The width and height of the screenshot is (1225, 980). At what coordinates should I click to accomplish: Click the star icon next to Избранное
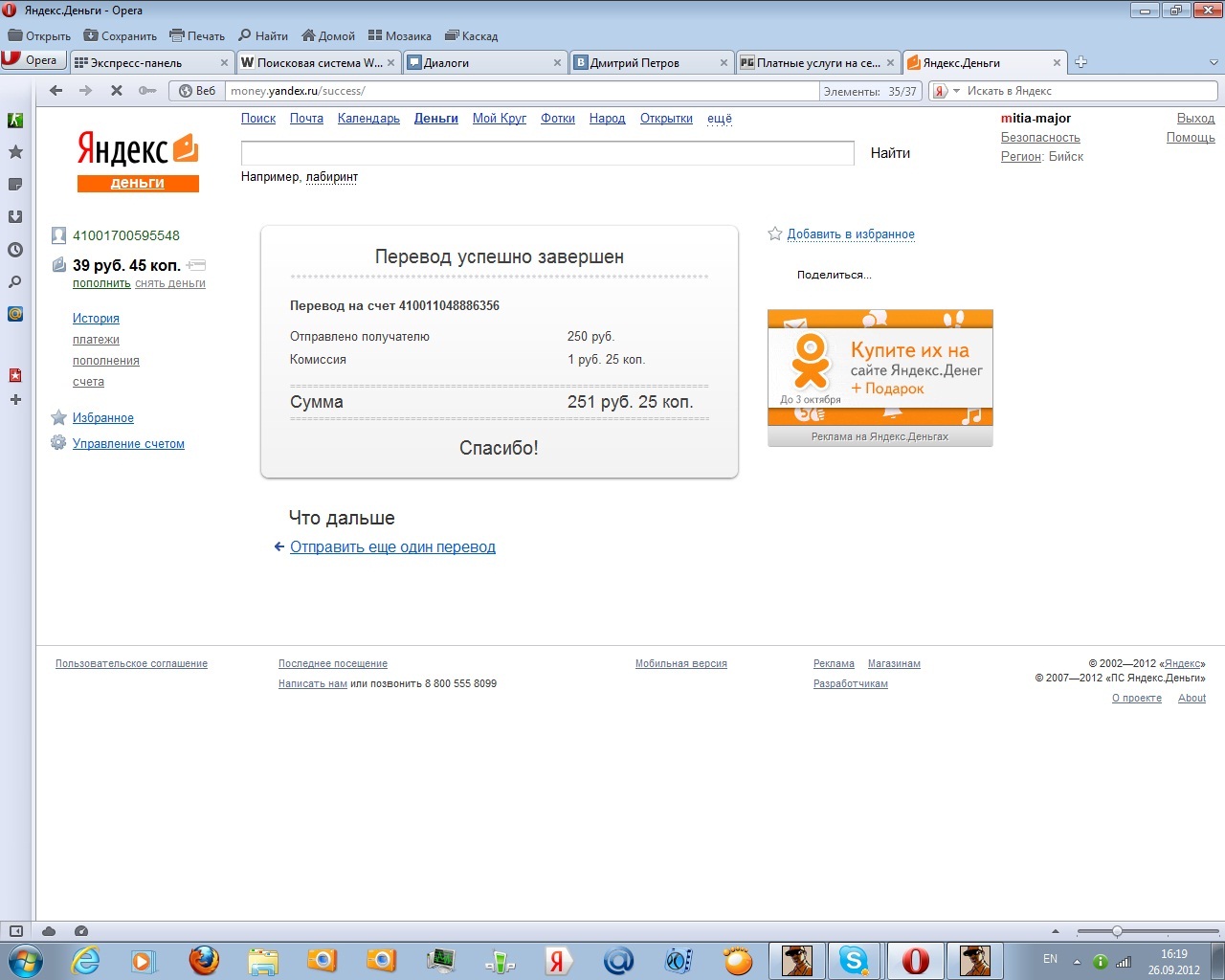point(58,417)
